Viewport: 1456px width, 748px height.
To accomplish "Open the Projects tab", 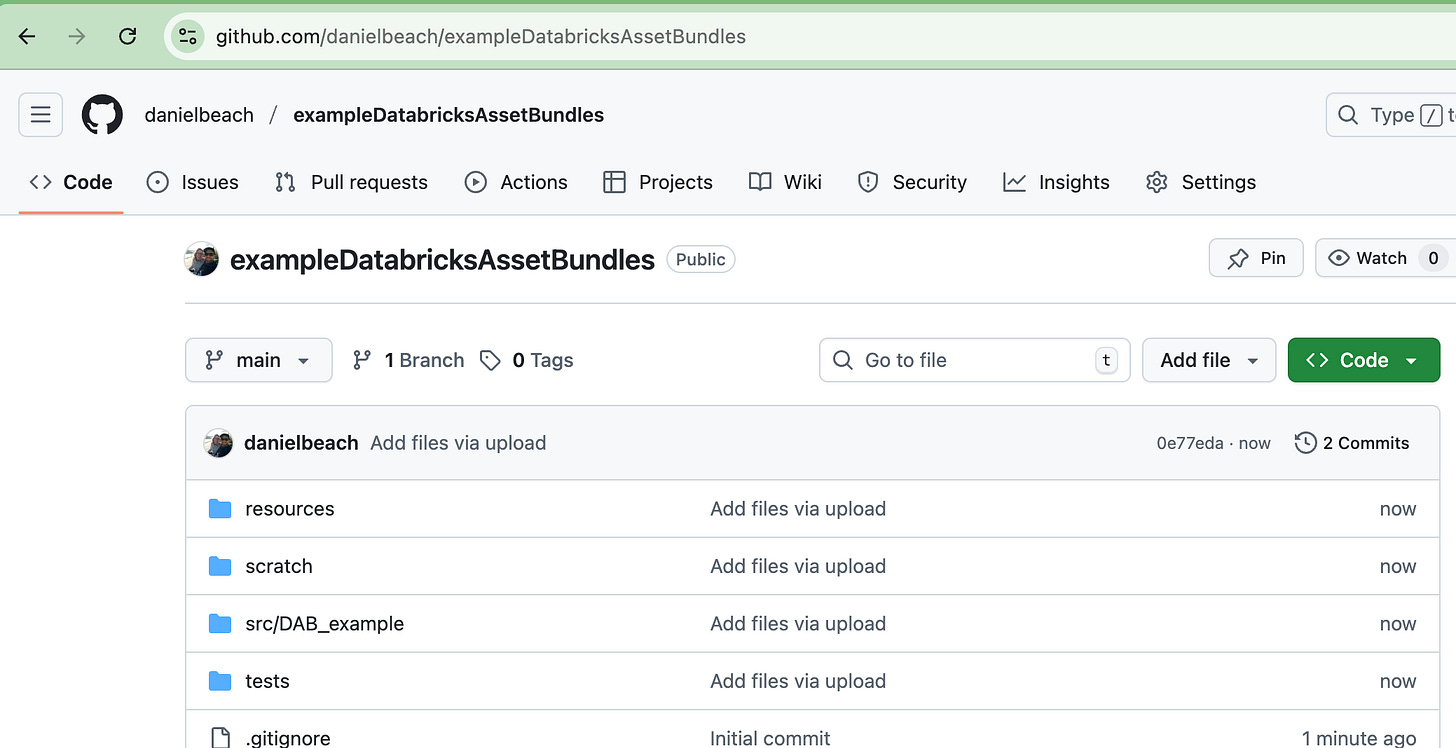I will [x=658, y=182].
